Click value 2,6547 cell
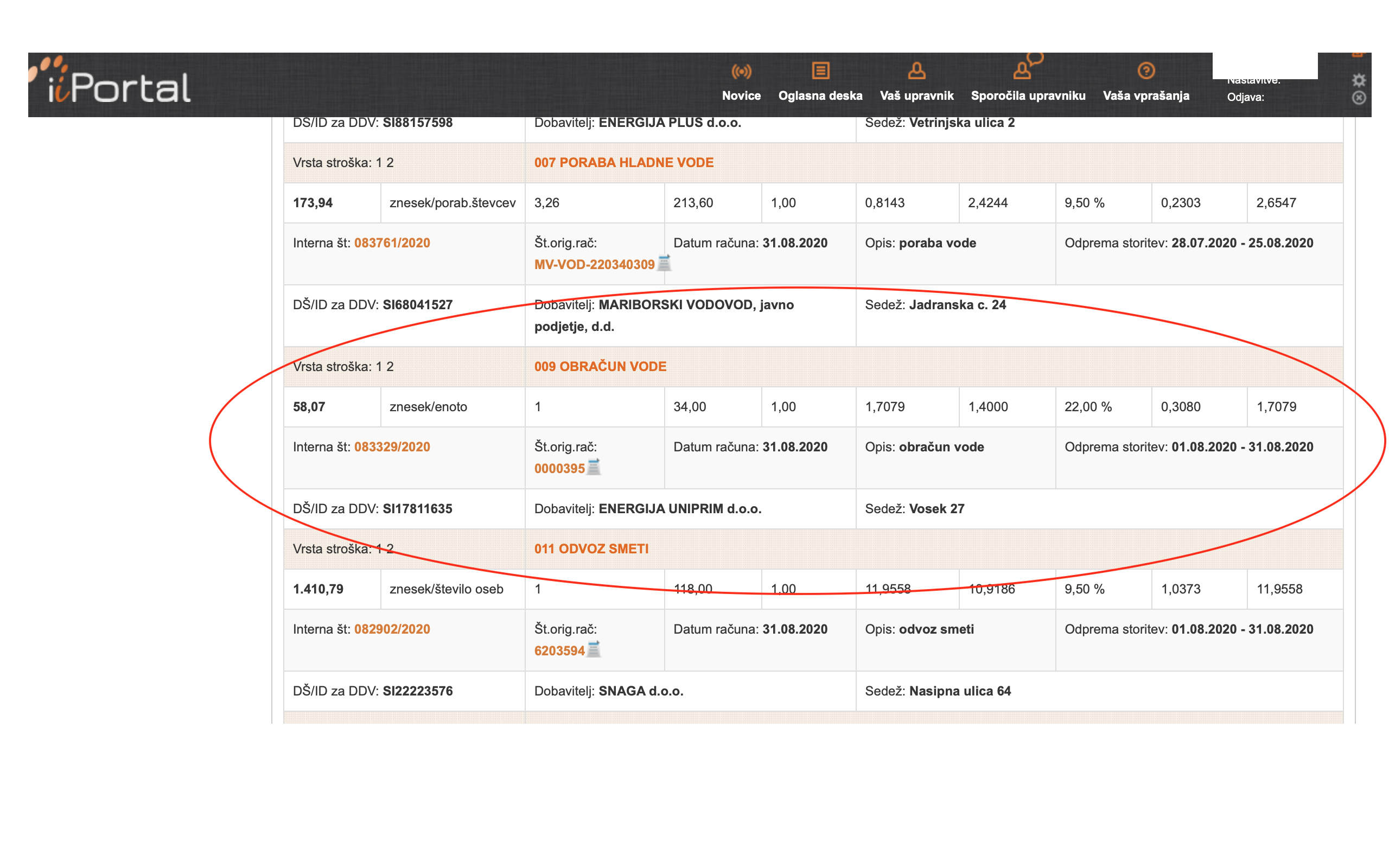1389x868 pixels. [1295, 203]
